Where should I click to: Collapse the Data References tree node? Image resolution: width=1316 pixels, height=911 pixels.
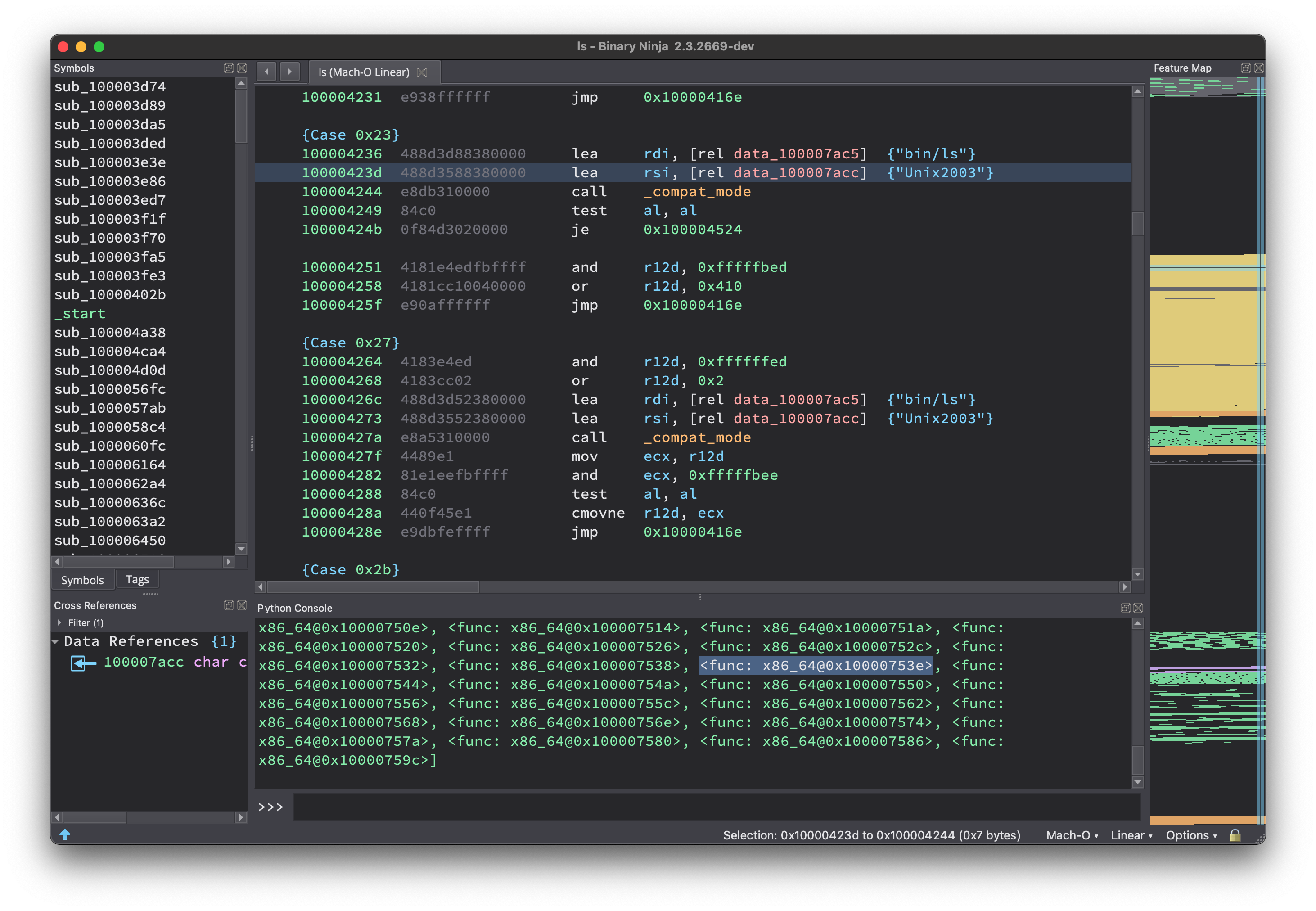coord(55,642)
